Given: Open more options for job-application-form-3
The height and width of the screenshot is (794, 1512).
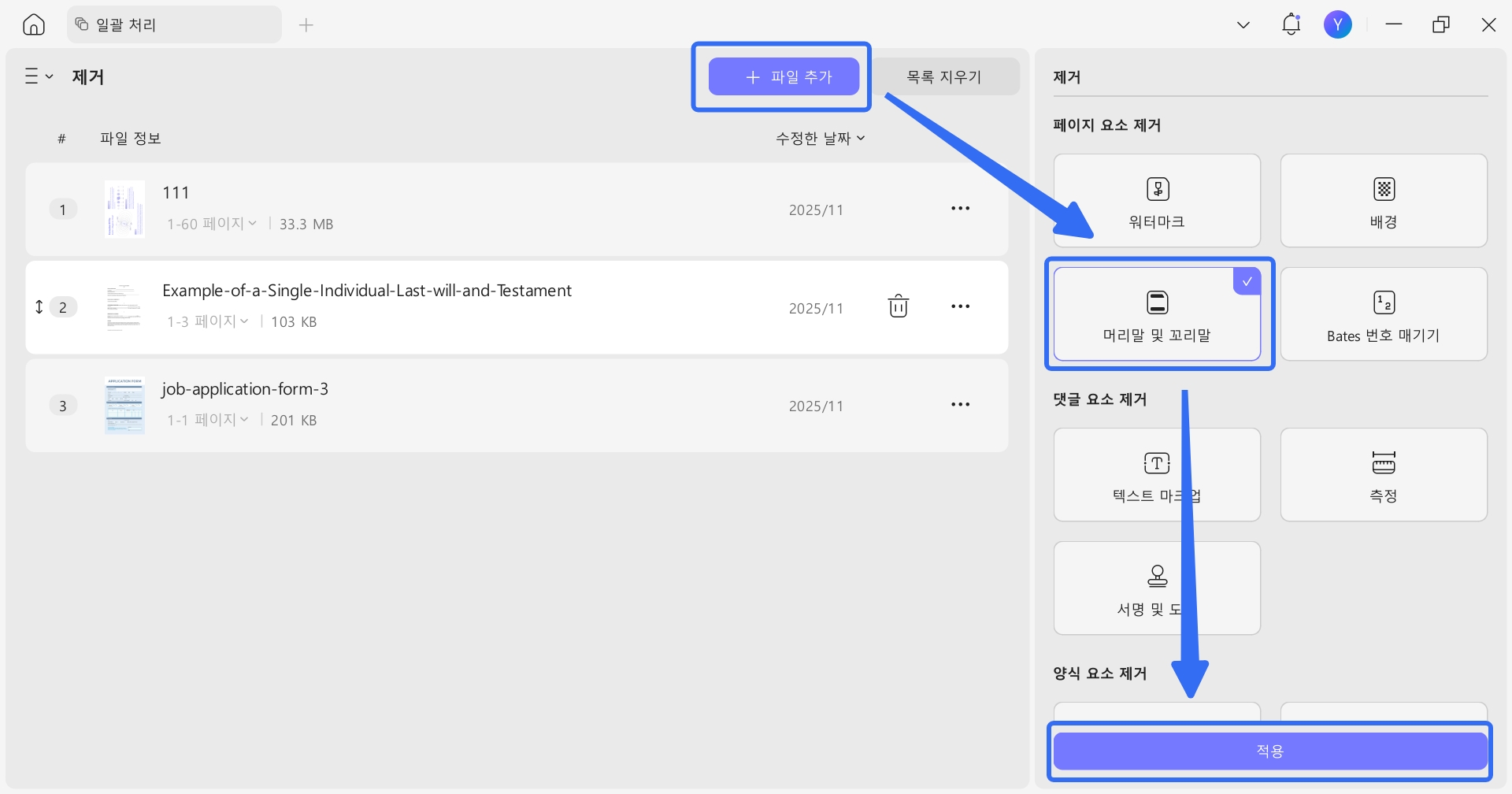Looking at the screenshot, I should coord(960,405).
